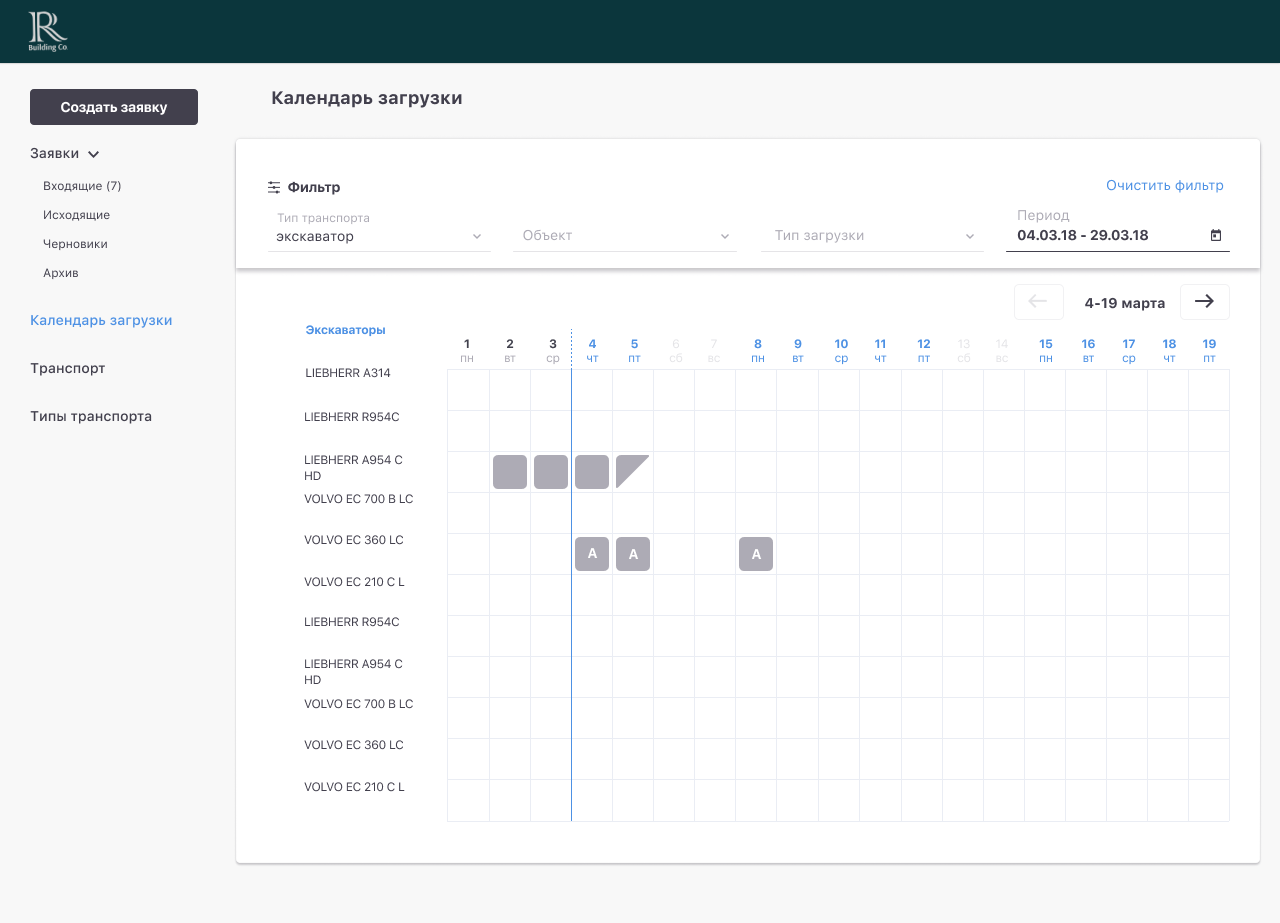Open Типы транспорта section
The image size is (1280, 923).
(x=91, y=417)
